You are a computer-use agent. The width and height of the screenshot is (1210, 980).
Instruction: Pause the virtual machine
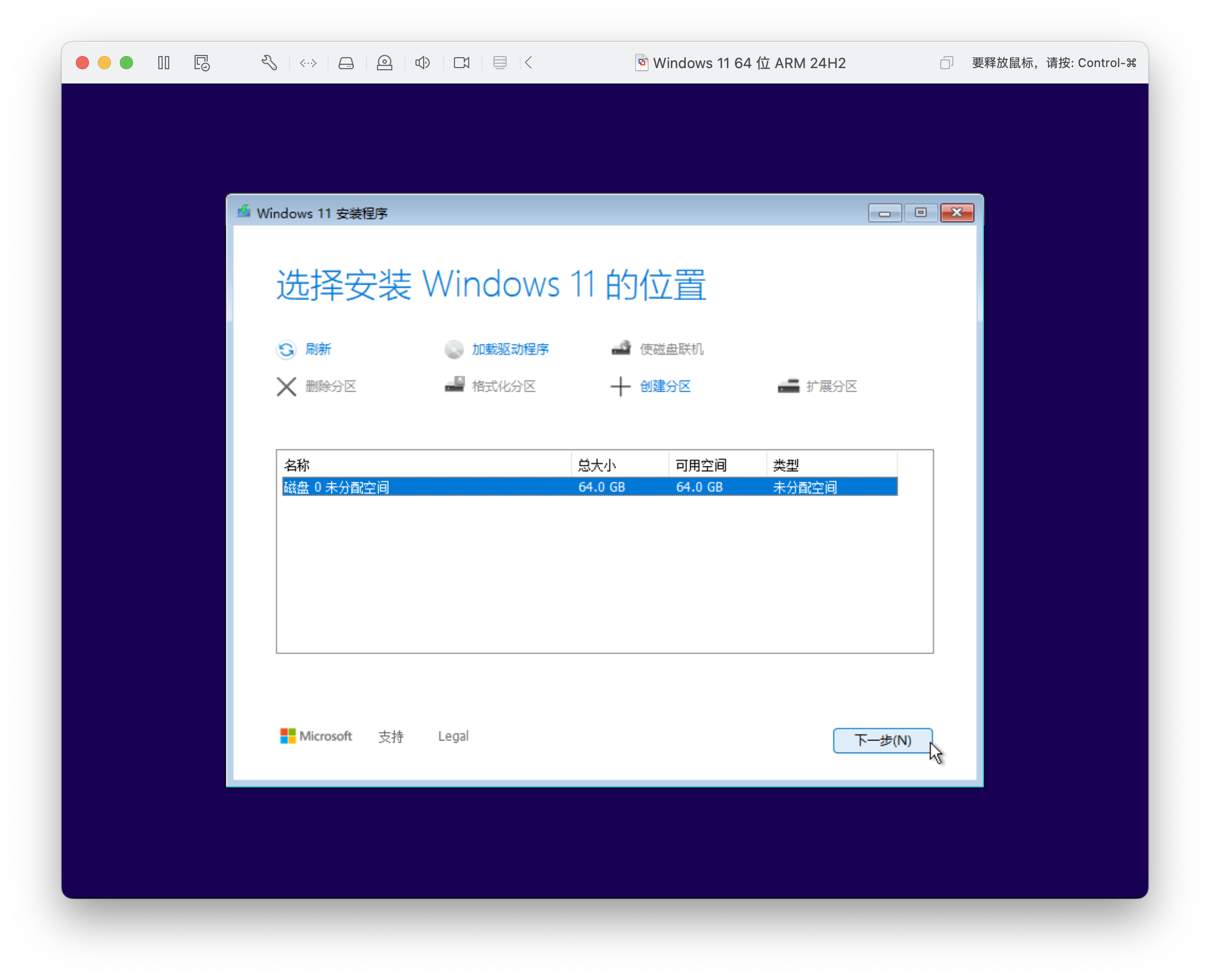164,63
